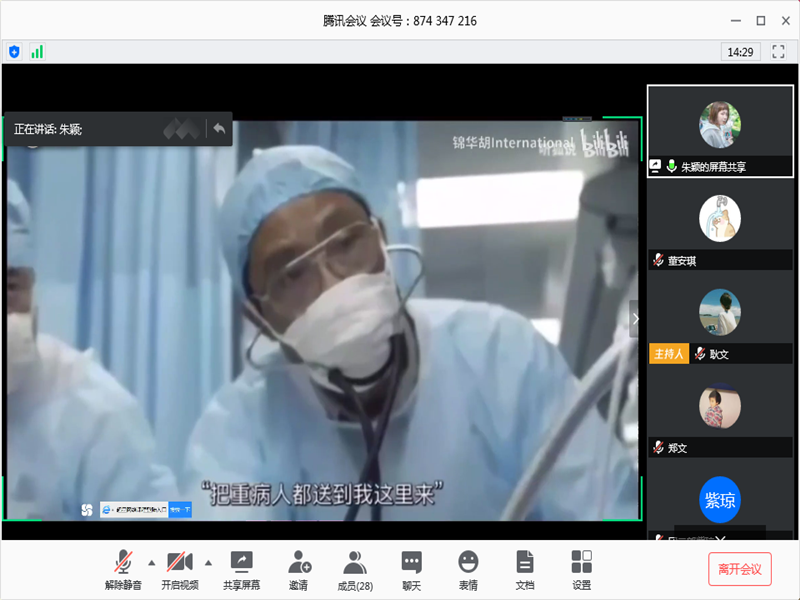Show participant list 成员(28)
Viewport: 800px width, 600px height.
pyautogui.click(x=355, y=570)
